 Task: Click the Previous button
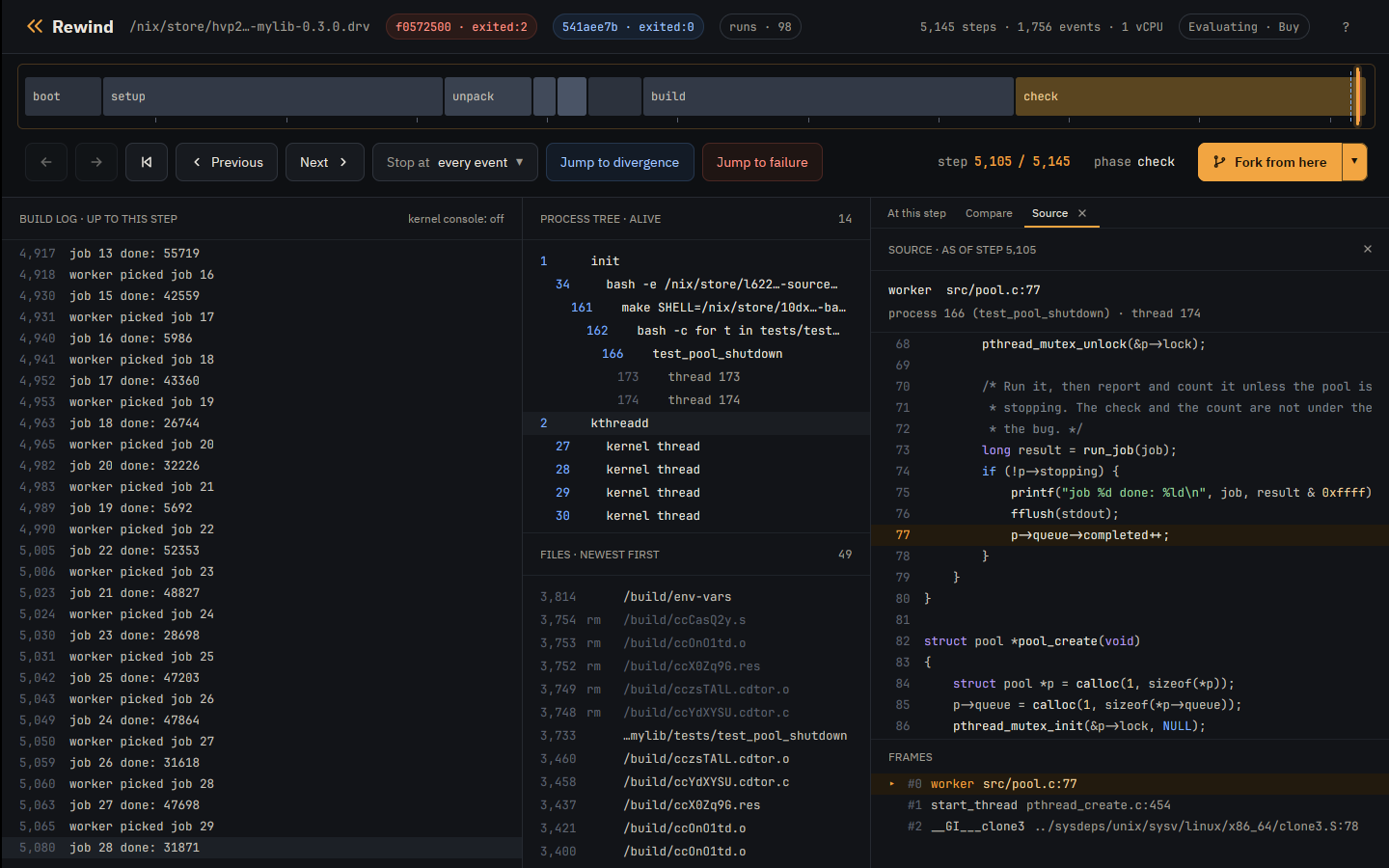(227, 162)
